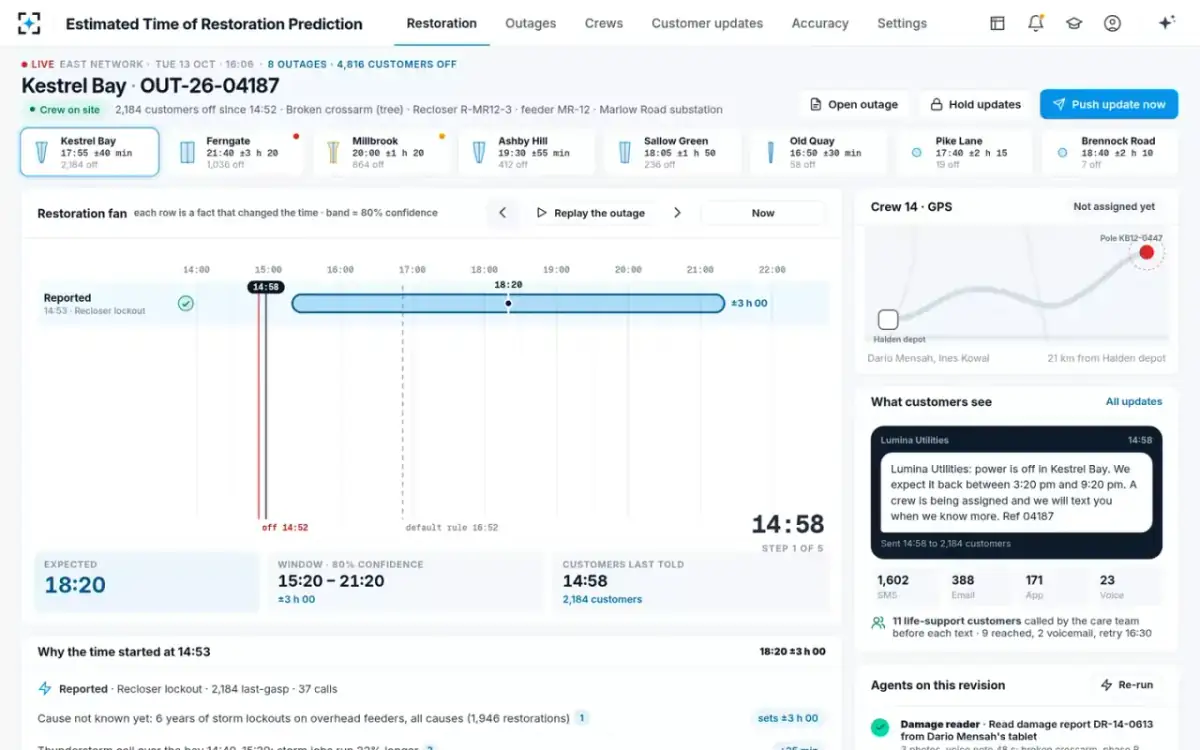
Task: Click the app logo icon
Action: (30, 23)
